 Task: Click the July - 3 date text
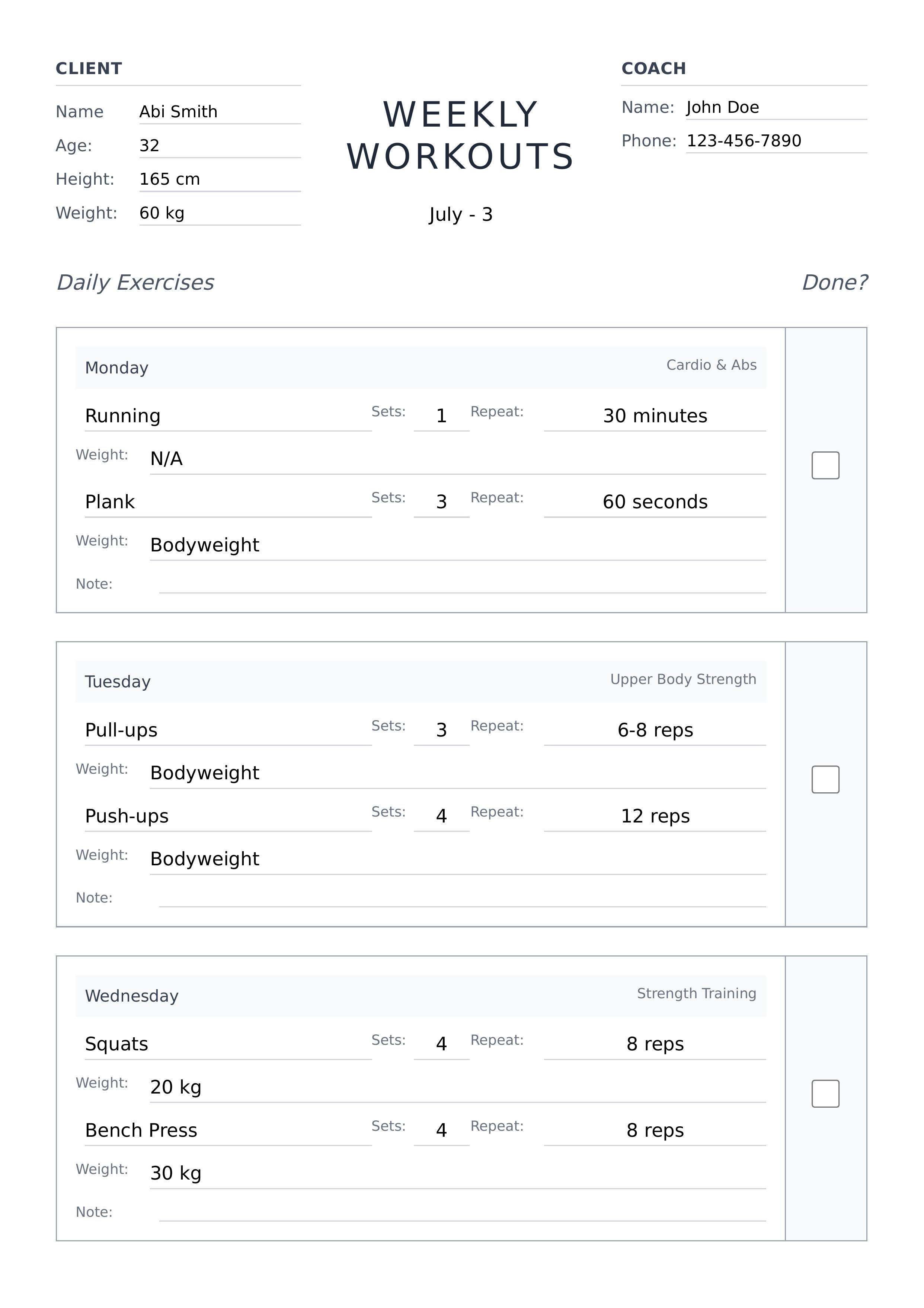point(461,215)
